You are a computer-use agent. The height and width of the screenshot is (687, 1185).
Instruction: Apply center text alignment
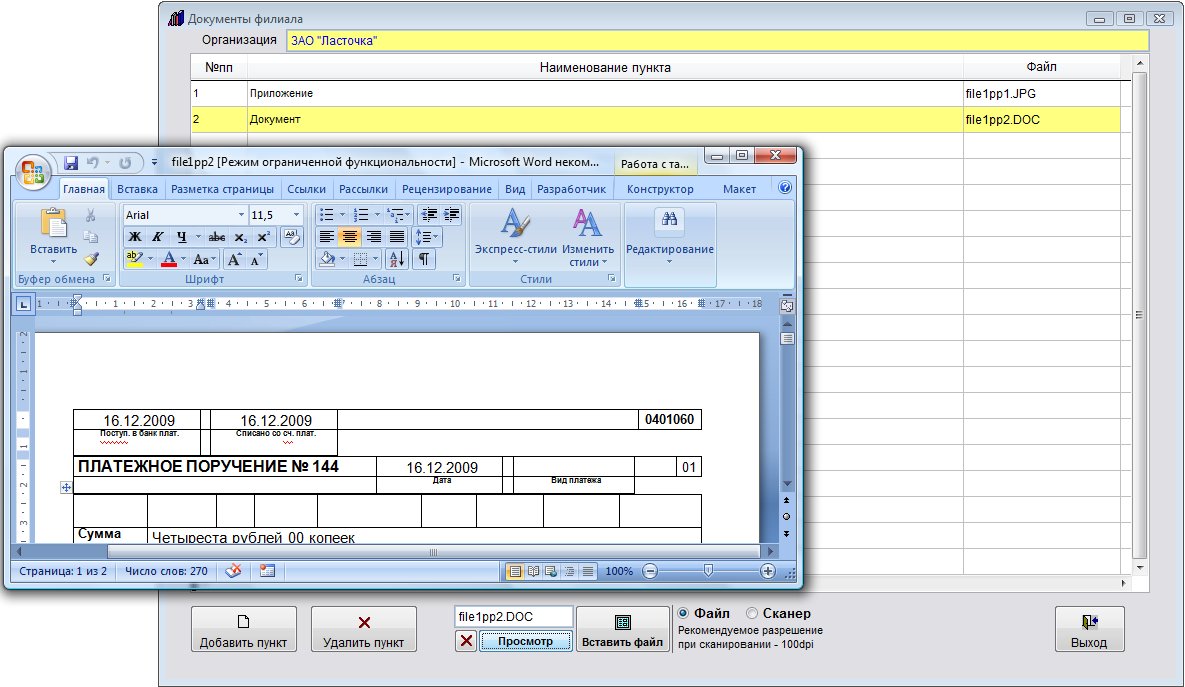coord(350,237)
